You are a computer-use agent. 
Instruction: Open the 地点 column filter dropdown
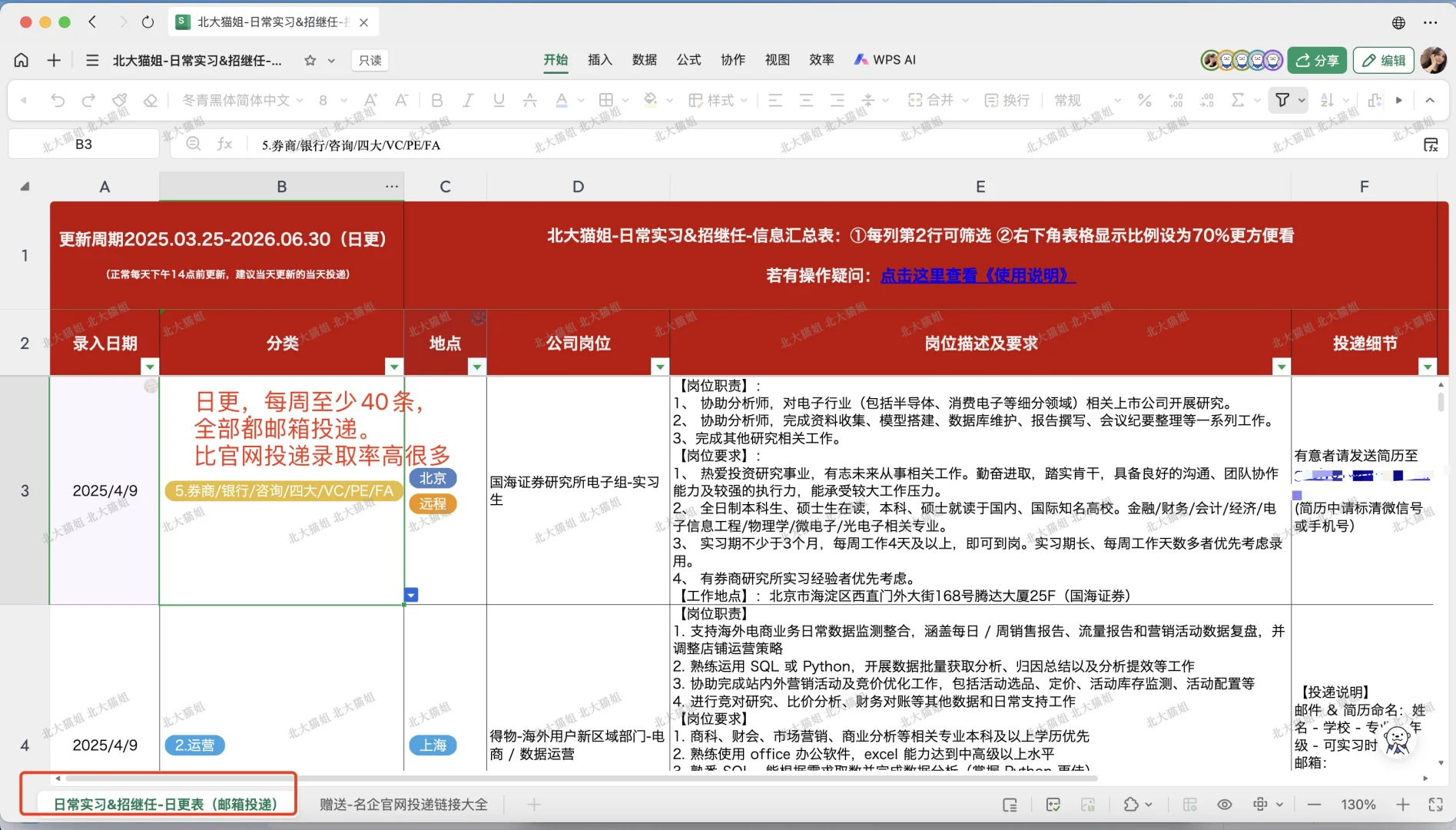(x=477, y=367)
